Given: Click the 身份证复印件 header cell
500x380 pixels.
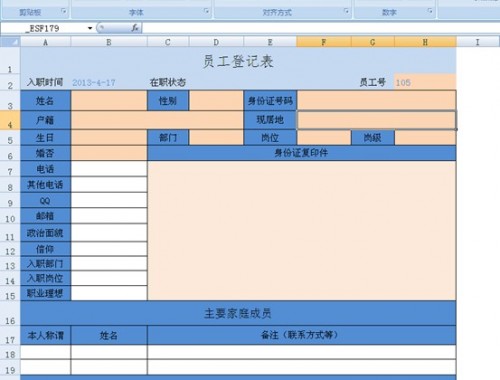Looking at the screenshot, I should pyautogui.click(x=302, y=153).
